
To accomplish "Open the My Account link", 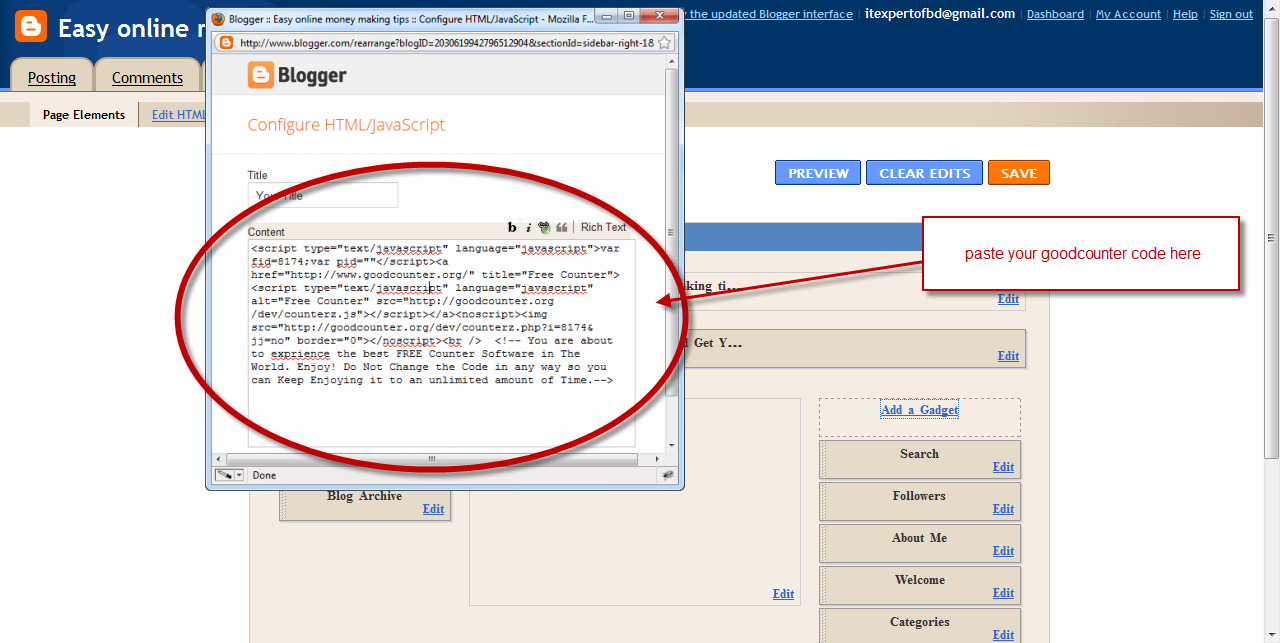I will [x=1128, y=14].
